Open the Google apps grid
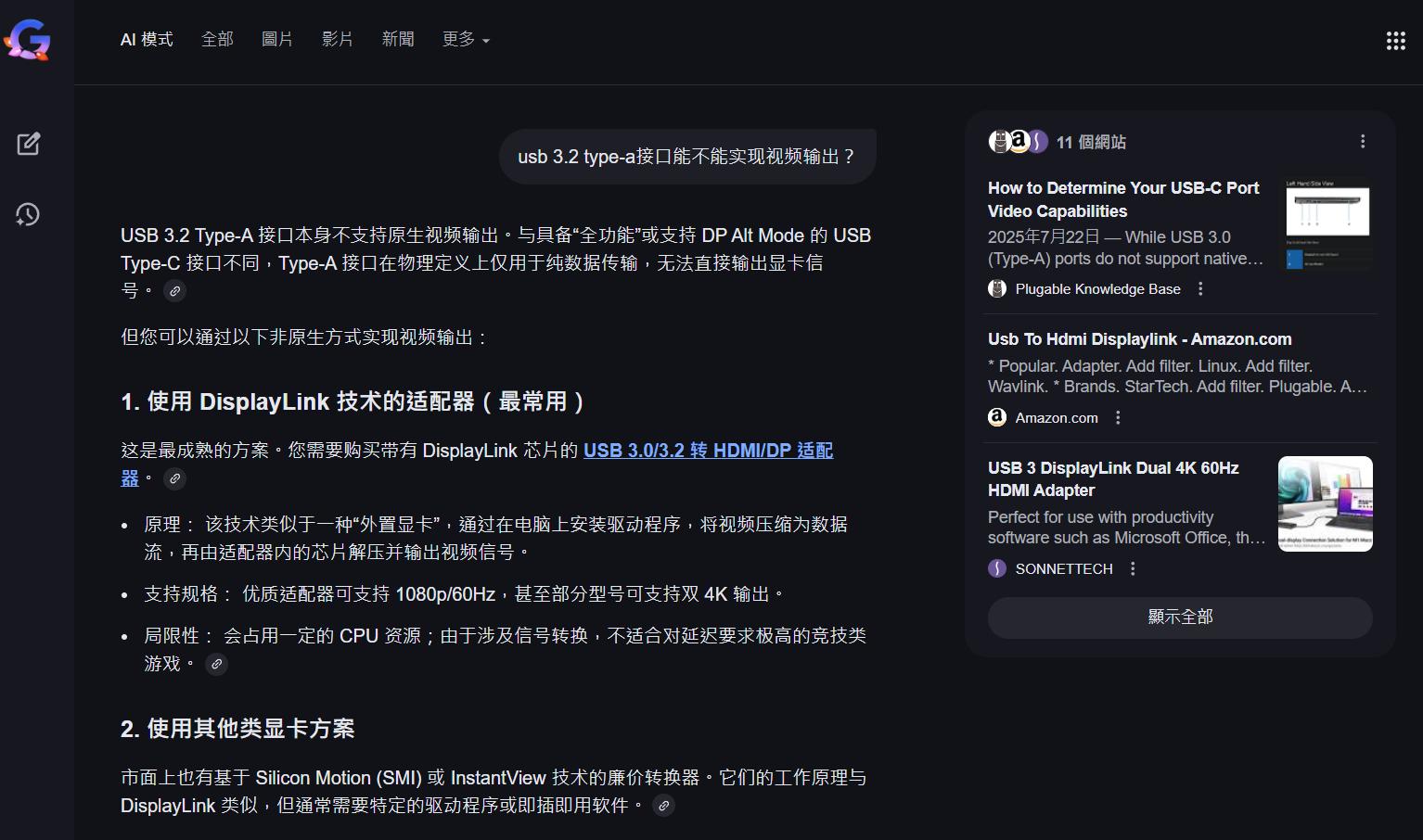This screenshot has height=840, width=1423. point(1395,40)
